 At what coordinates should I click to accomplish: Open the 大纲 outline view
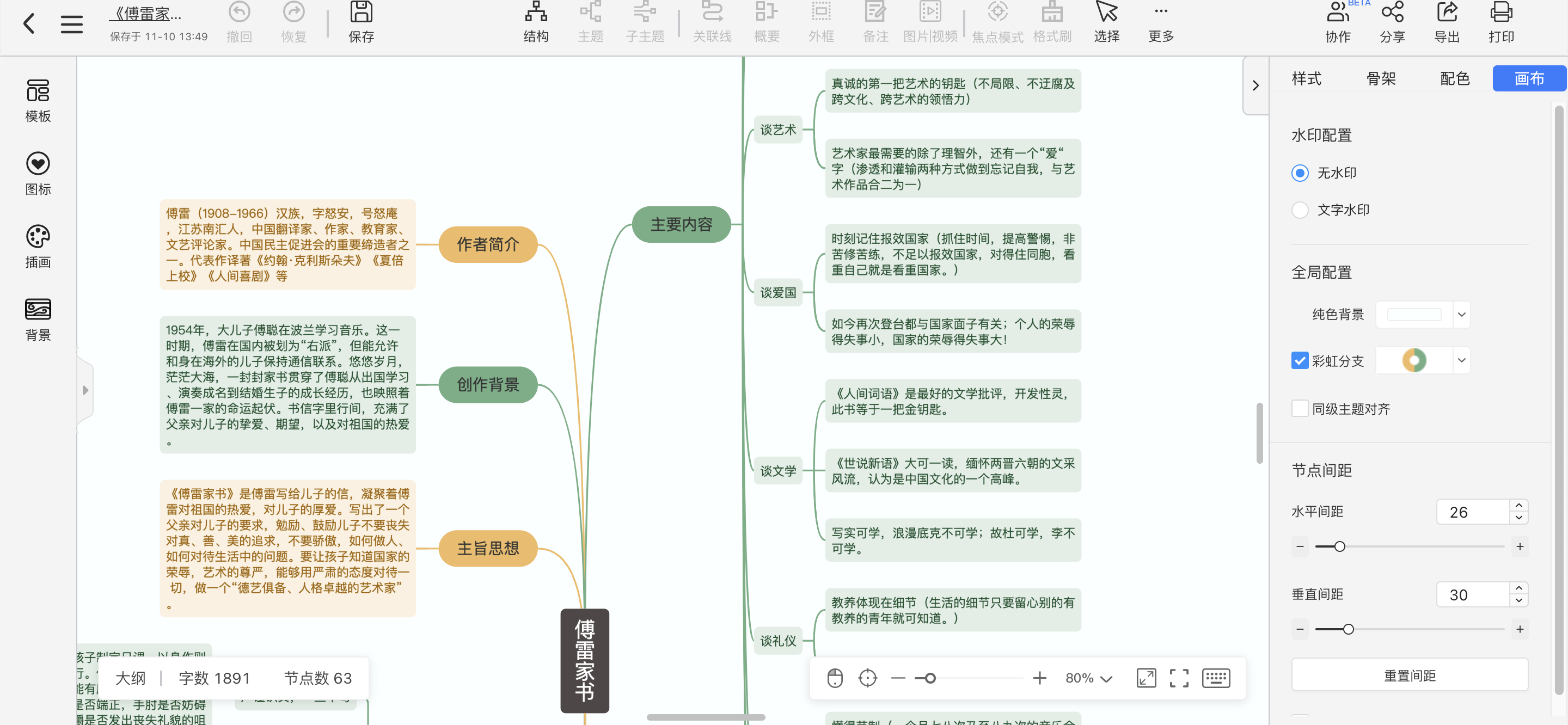[x=130, y=678]
